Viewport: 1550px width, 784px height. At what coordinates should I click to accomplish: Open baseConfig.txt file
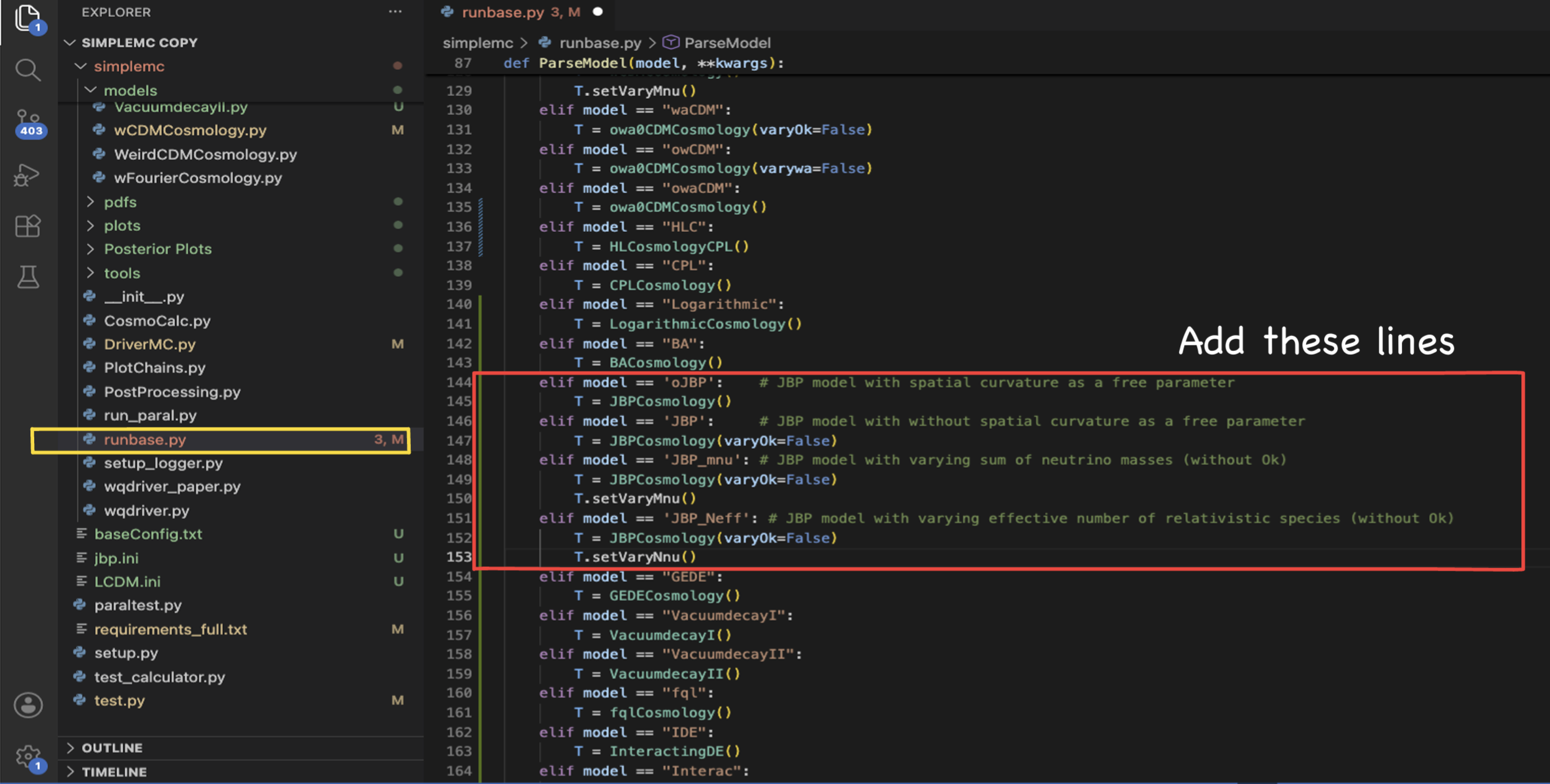148,534
